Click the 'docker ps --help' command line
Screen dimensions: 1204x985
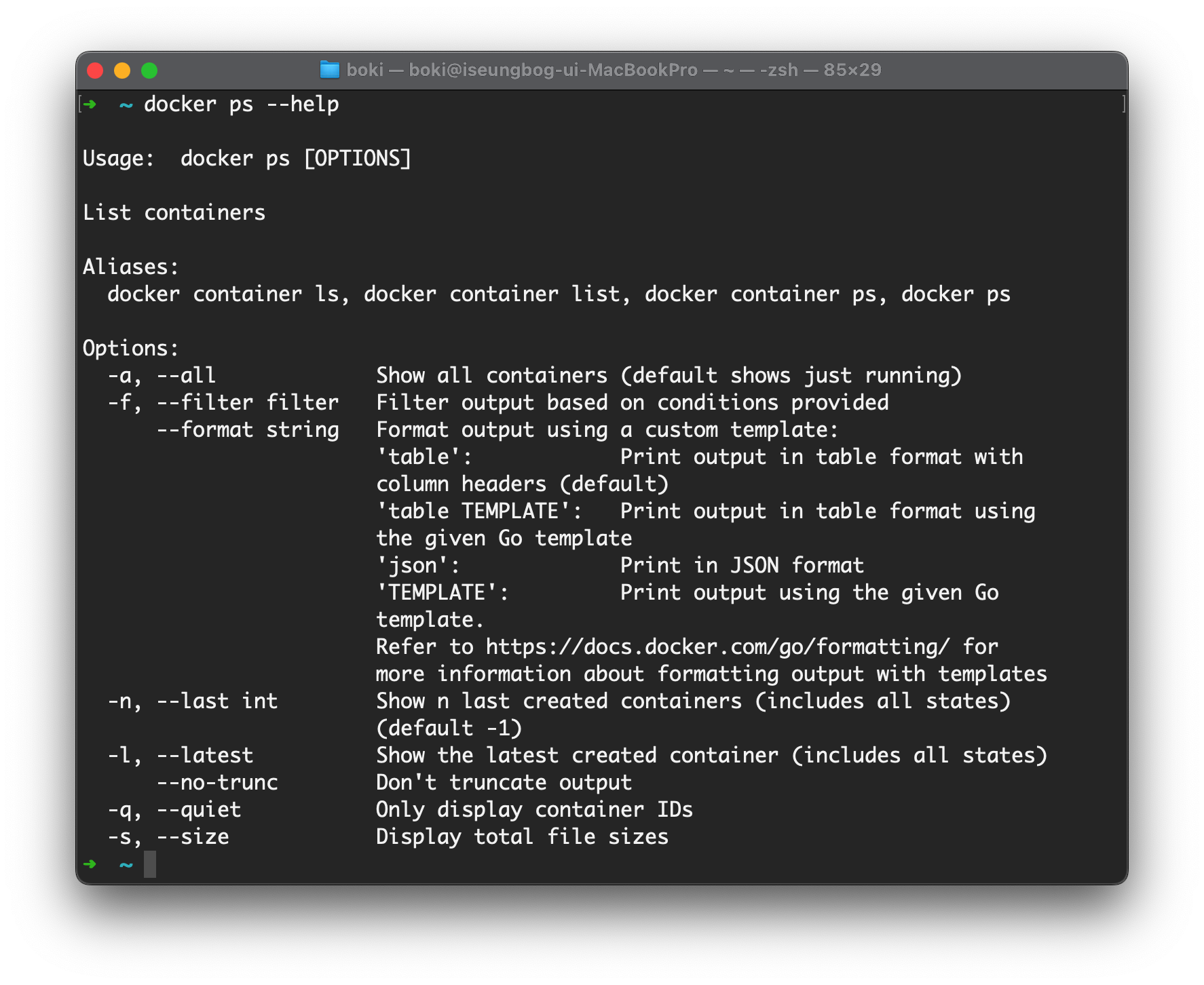(242, 104)
